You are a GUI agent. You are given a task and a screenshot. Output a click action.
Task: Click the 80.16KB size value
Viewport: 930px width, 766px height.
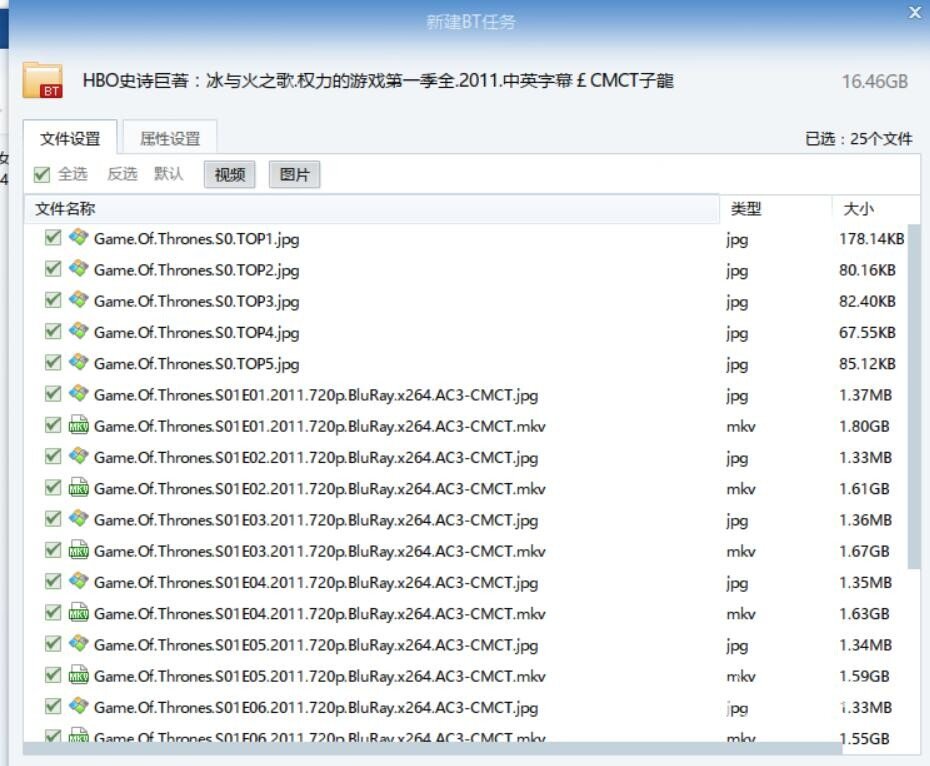click(x=867, y=270)
